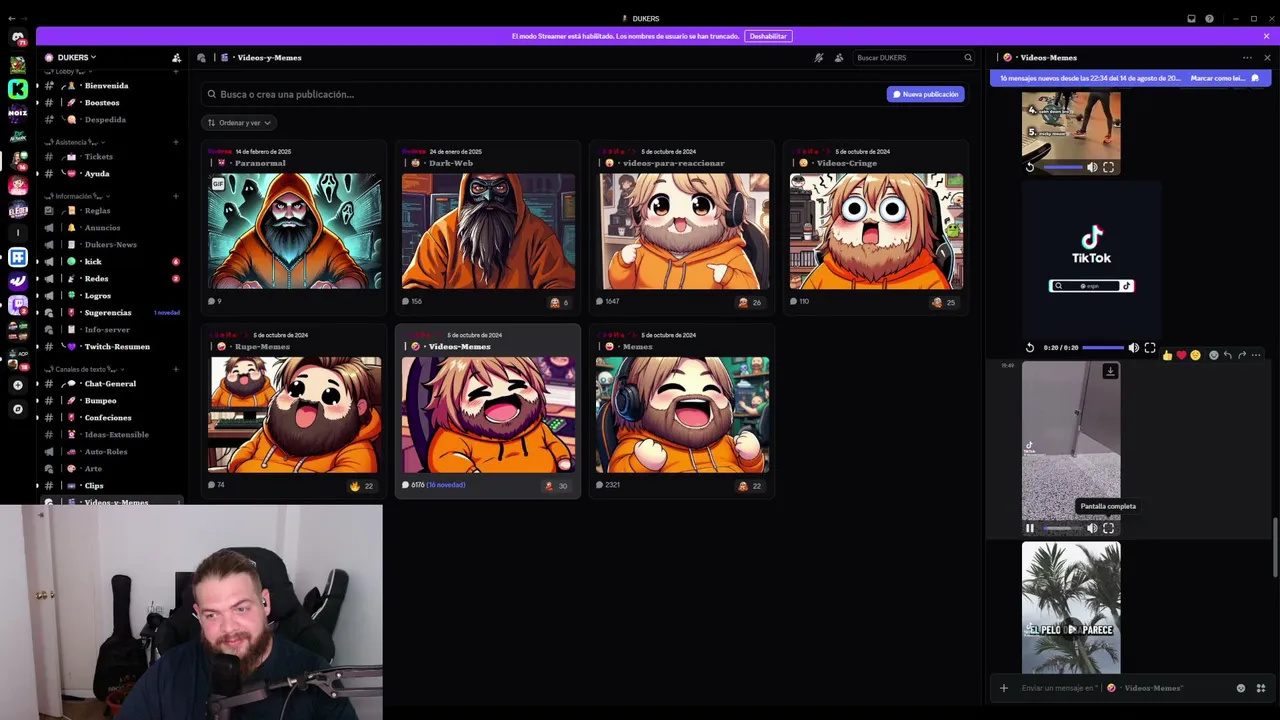Open the help question mark icon
Screen dimensions: 1280x720
point(1209,18)
